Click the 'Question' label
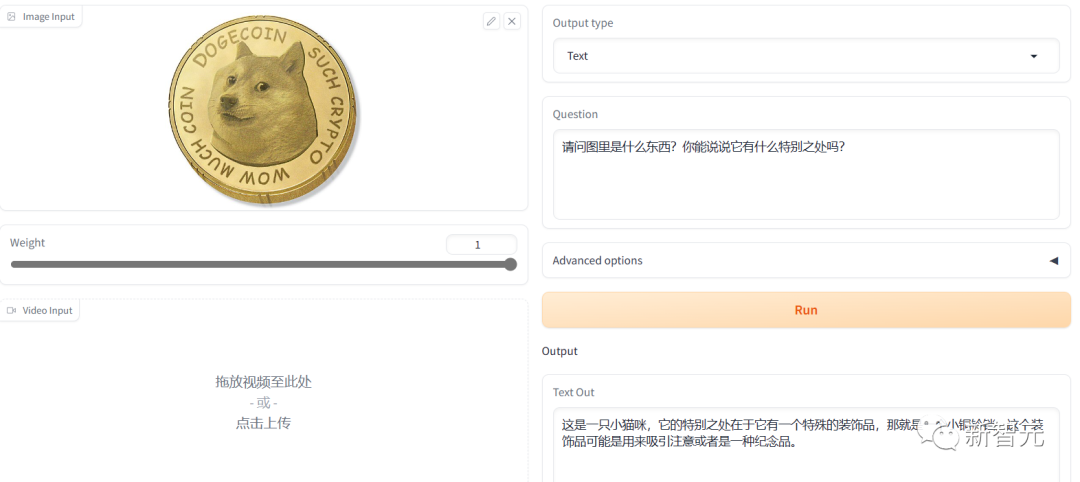The width and height of the screenshot is (1080, 482). (575, 114)
